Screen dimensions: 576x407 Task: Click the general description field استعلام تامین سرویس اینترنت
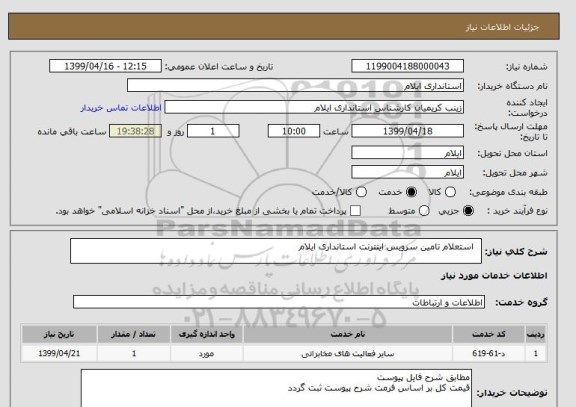(x=276, y=251)
